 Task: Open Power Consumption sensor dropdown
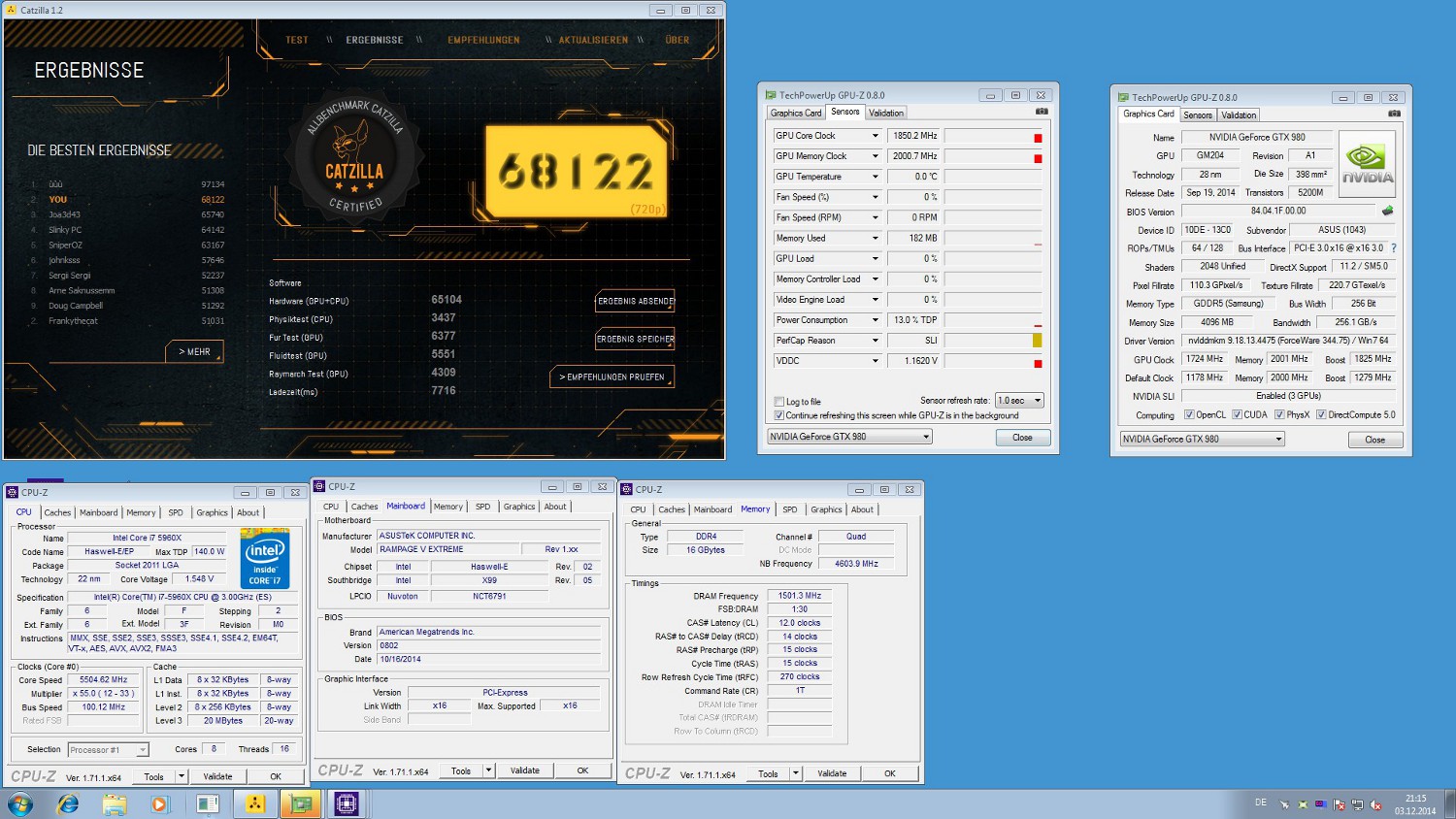click(x=876, y=320)
